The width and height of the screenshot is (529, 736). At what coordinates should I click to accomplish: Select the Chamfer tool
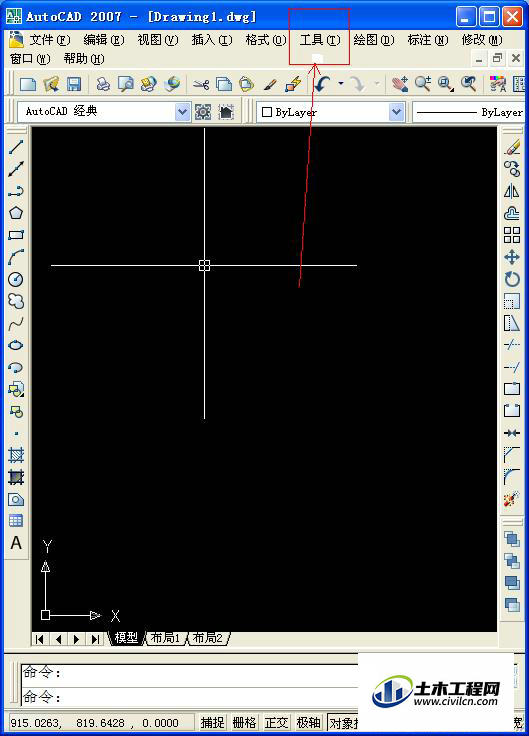(x=512, y=455)
